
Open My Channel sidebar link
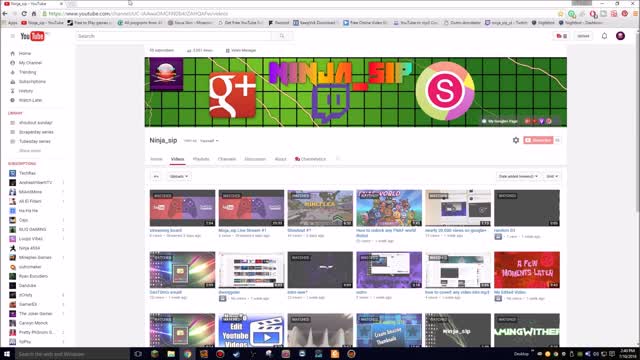[x=30, y=63]
